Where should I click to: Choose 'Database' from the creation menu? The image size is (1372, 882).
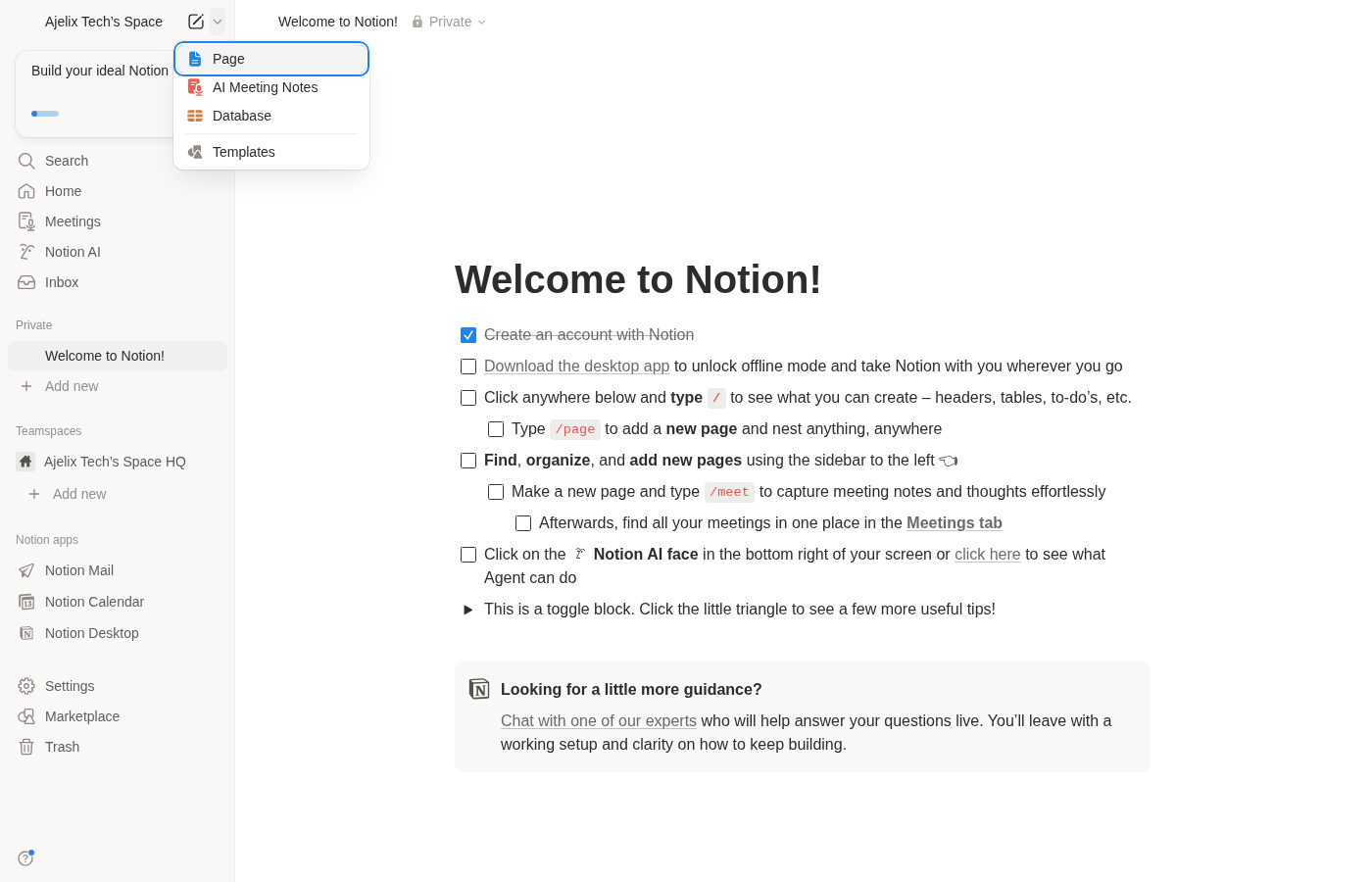242,116
